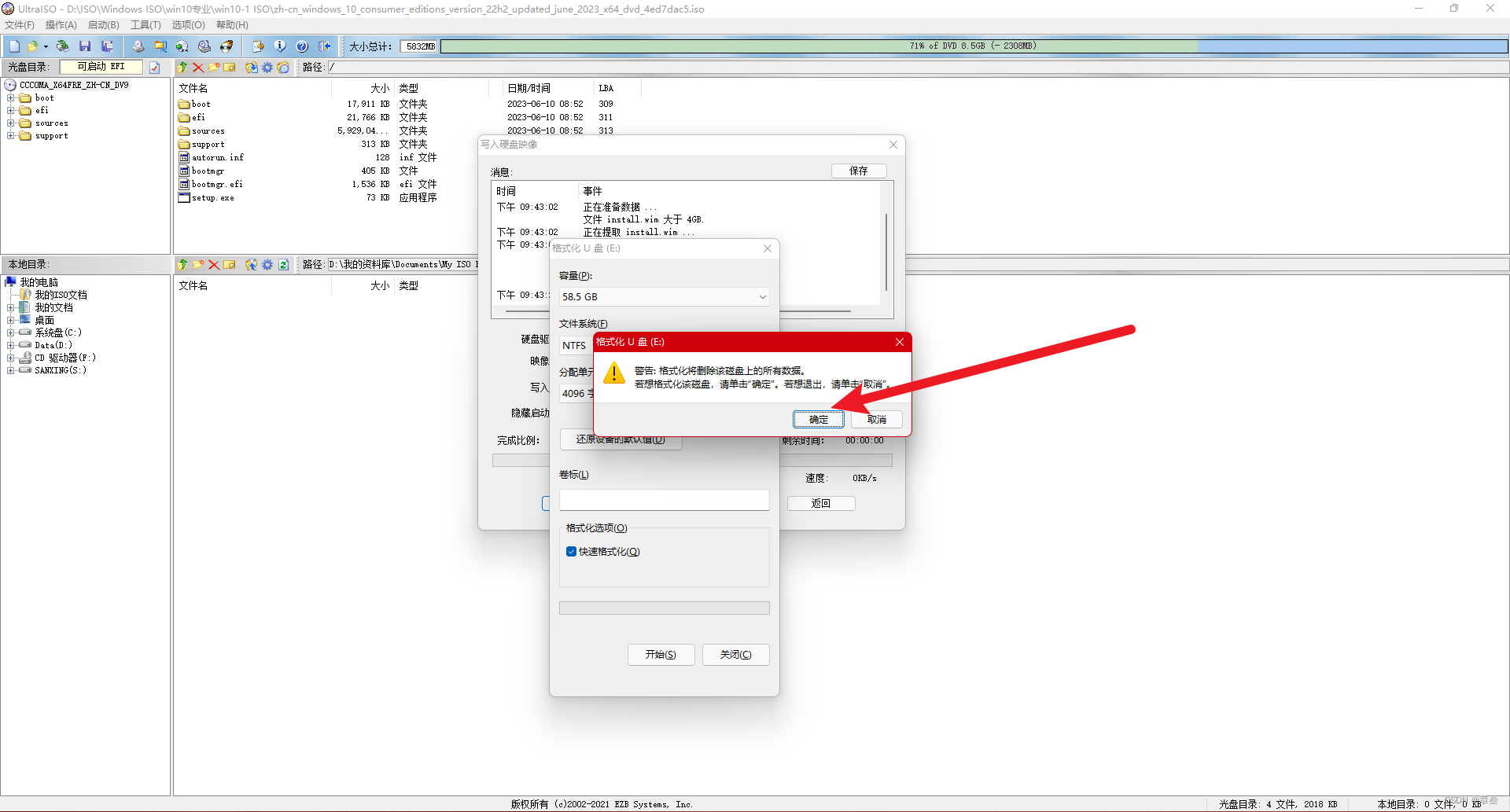Viewport: 1510px width, 812px height.
Task: Select 我的ISO文档 in local tree
Action: (x=61, y=295)
